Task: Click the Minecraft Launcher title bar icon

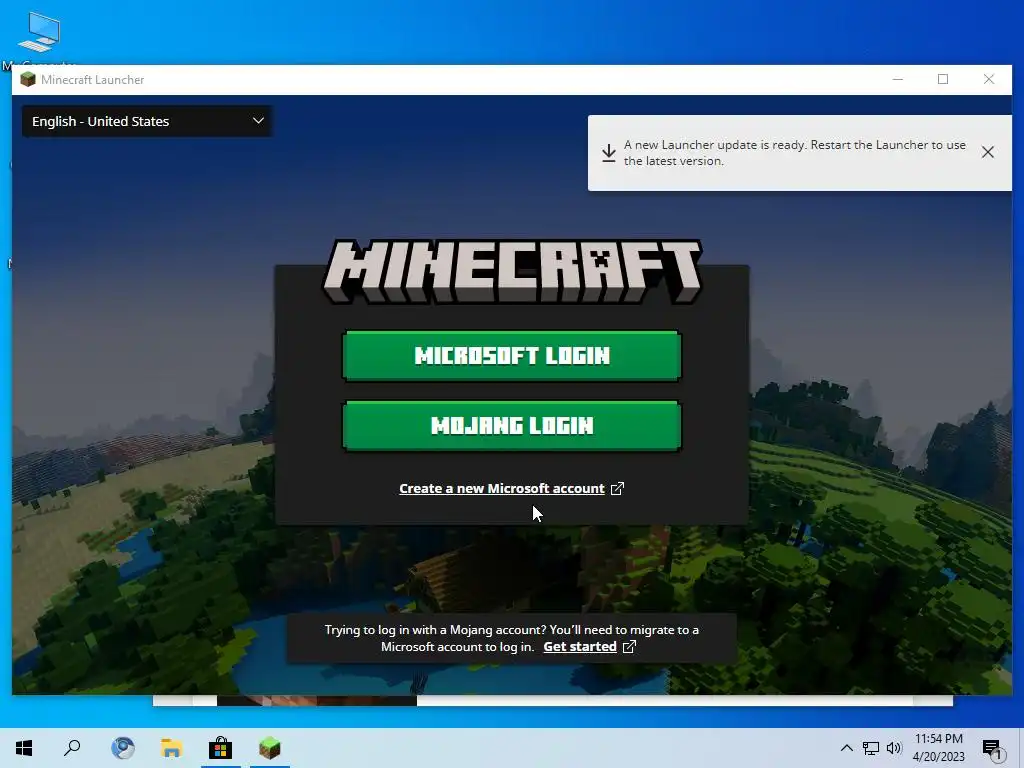Action: point(27,80)
